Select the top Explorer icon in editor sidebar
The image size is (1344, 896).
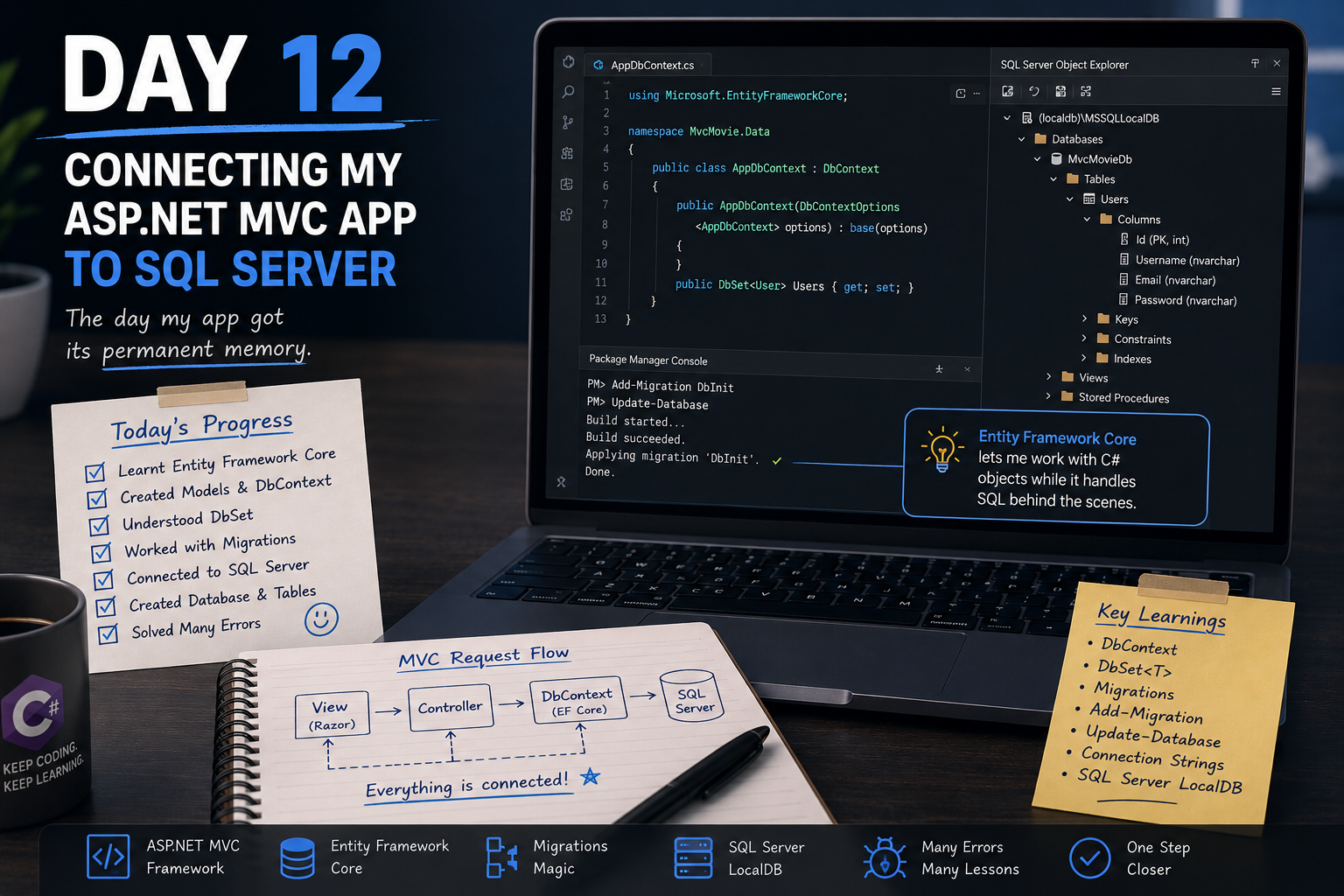[568, 61]
